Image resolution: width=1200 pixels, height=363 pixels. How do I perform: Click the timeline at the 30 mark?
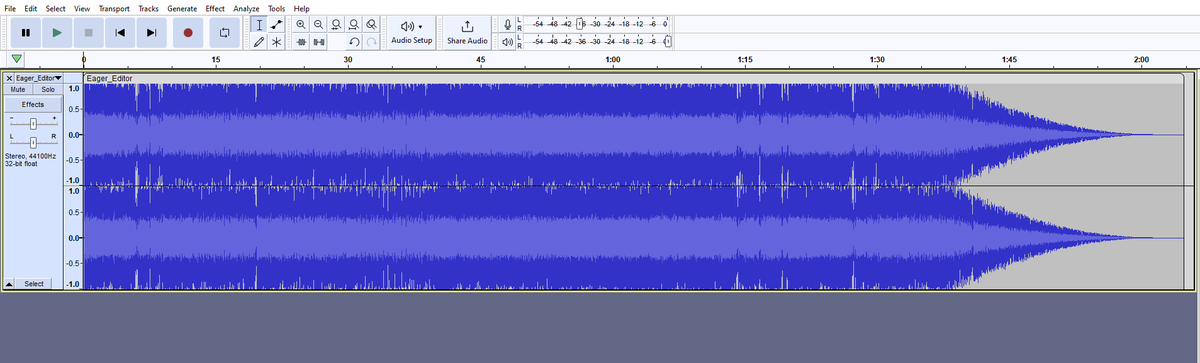tap(348, 61)
